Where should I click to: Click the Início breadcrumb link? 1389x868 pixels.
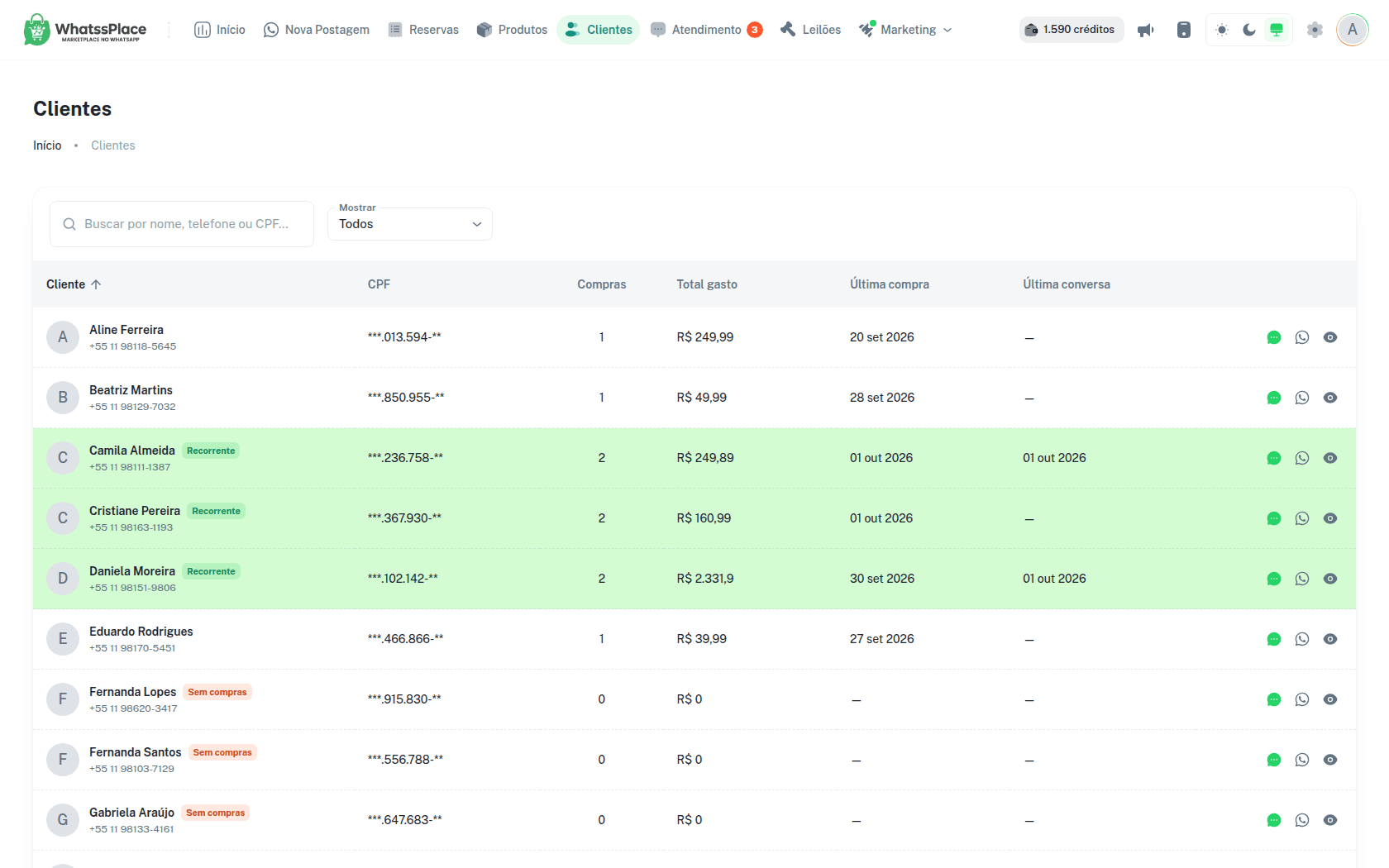pyautogui.click(x=47, y=145)
